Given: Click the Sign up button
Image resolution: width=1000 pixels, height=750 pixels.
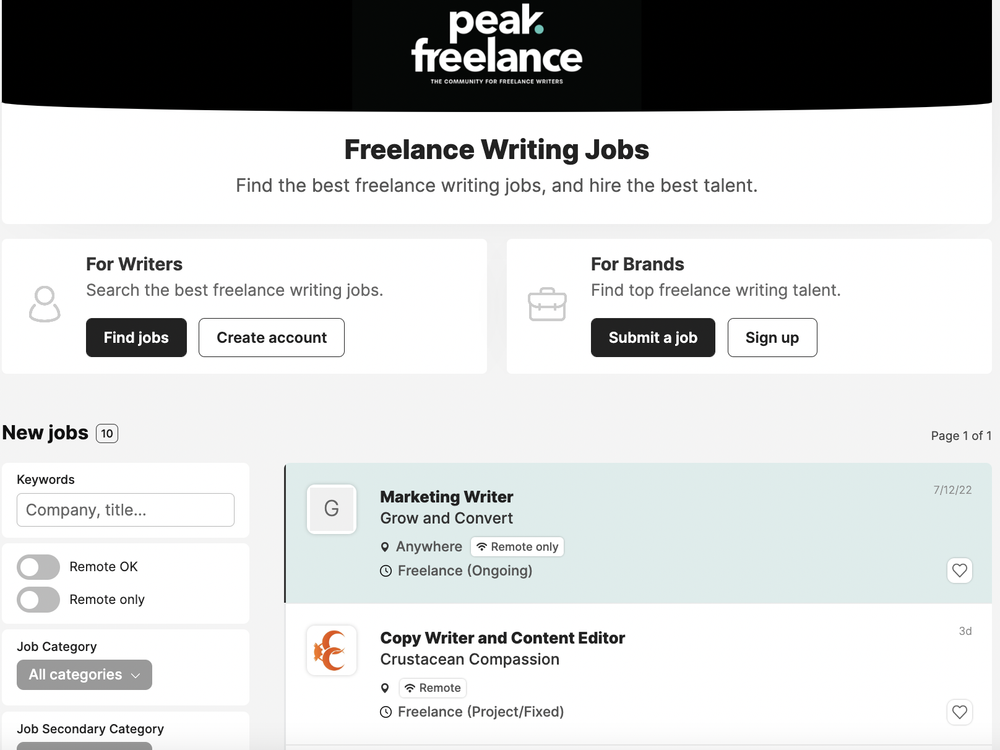Looking at the screenshot, I should (772, 338).
